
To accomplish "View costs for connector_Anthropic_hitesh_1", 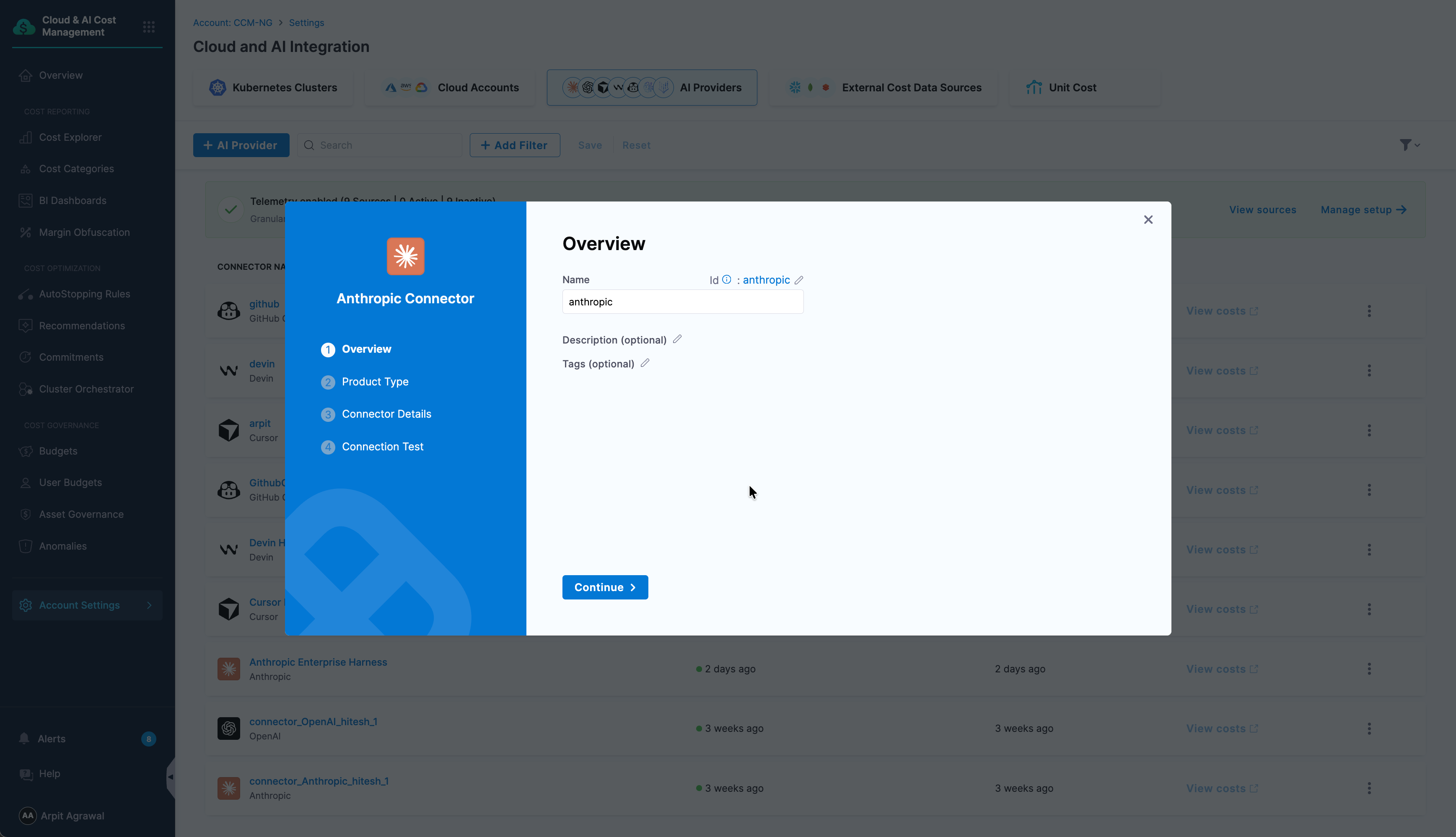I will [x=1222, y=788].
